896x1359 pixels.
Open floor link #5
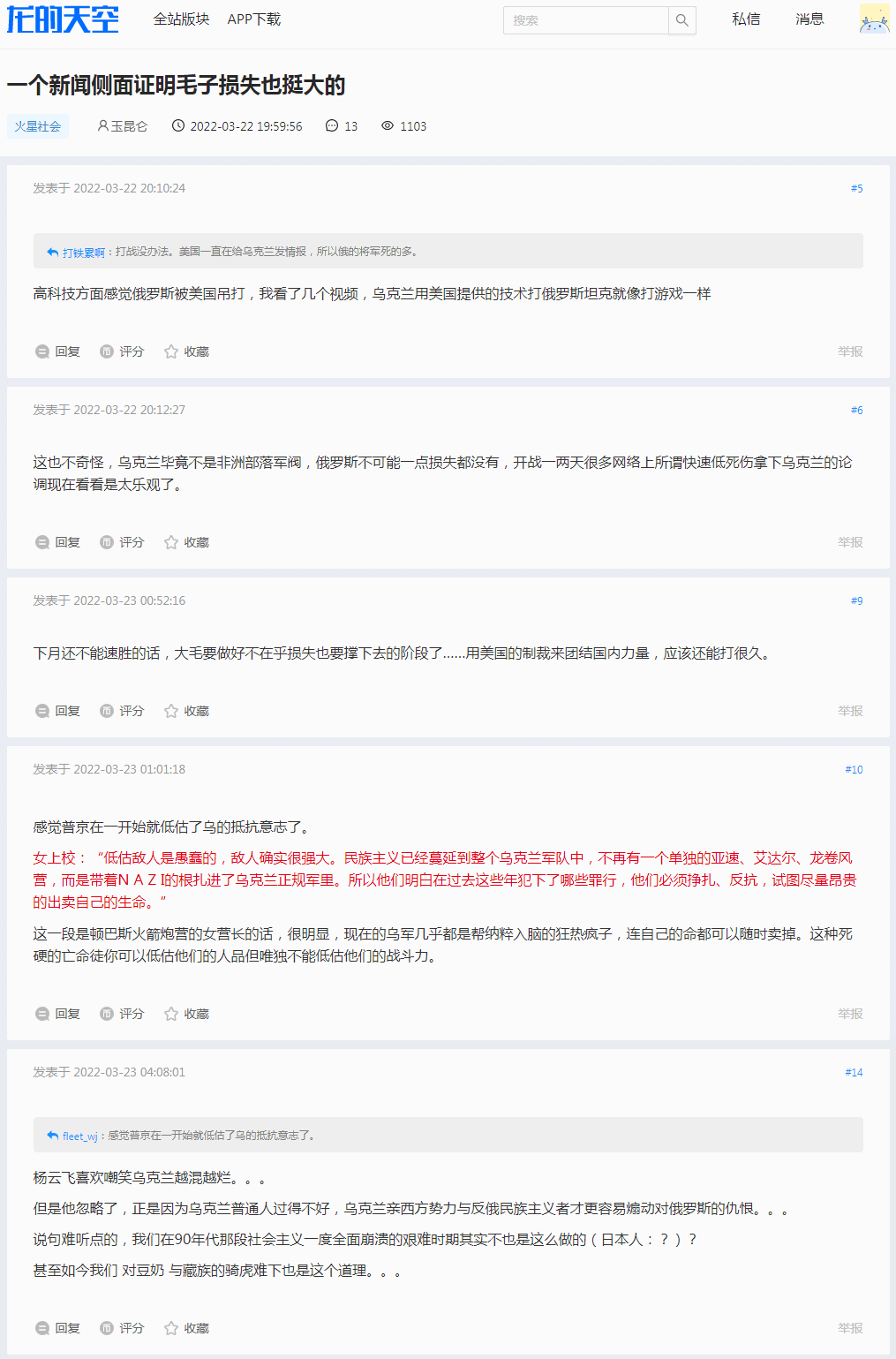856,188
